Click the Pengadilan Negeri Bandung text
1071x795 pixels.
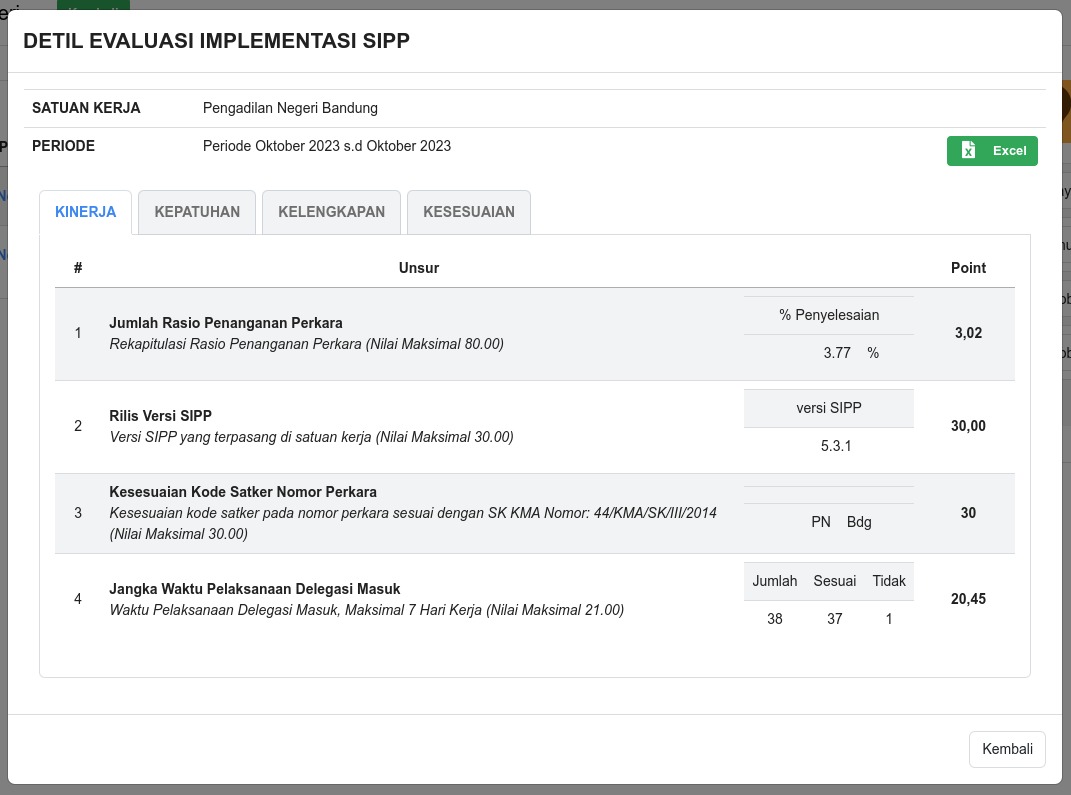pos(290,108)
